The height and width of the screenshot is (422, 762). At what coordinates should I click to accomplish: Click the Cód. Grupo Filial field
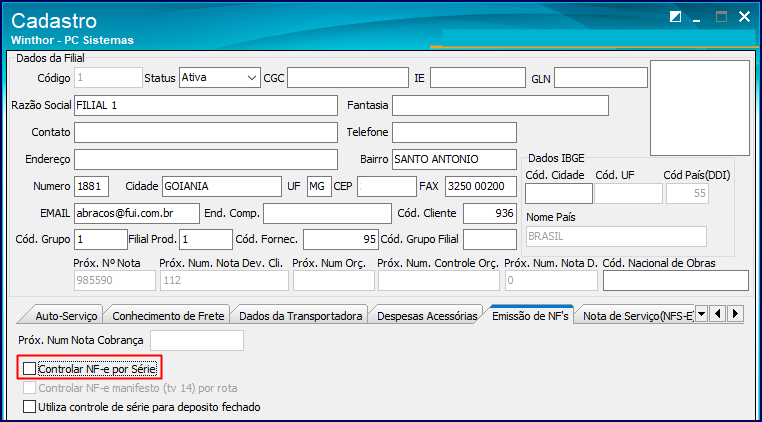point(490,240)
